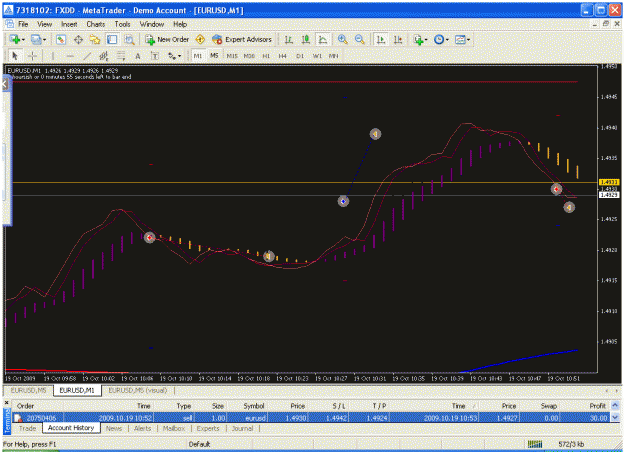Click the yellow horizontal price level line
Image resolution: width=625 pixels, height=452 pixels.
pyautogui.click(x=305, y=183)
